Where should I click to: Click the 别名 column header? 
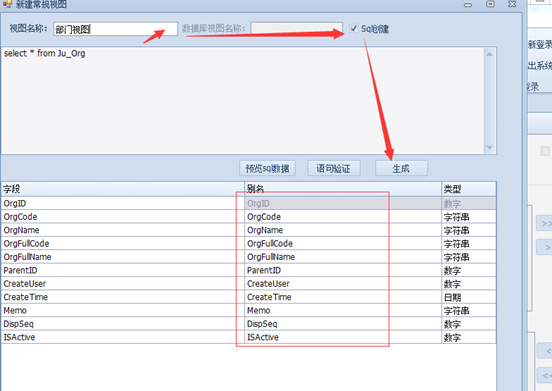[343, 189]
